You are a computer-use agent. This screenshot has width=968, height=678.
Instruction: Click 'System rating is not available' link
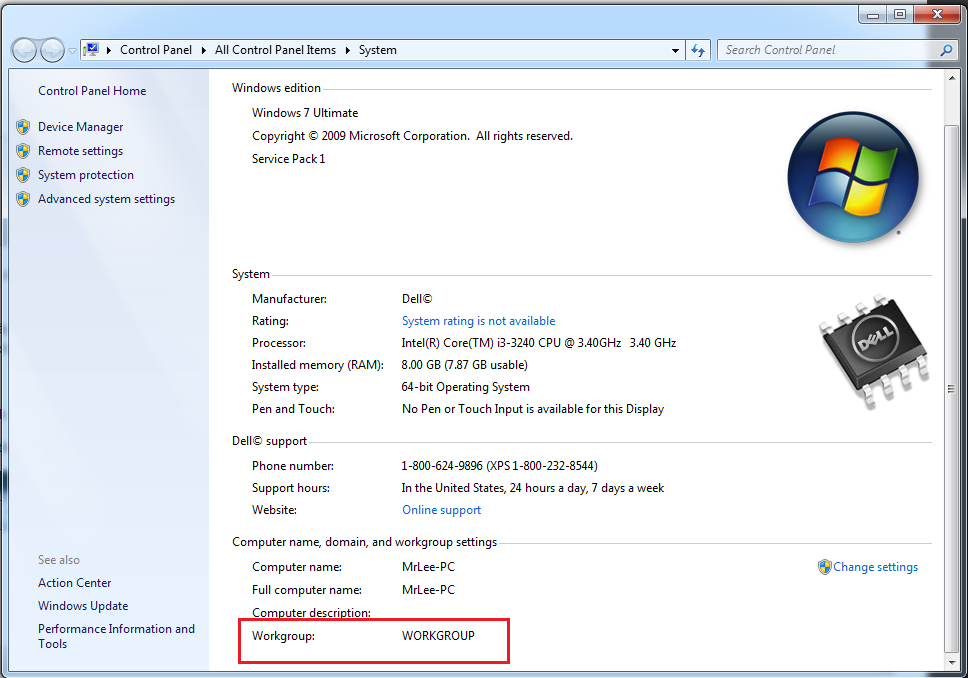478,321
